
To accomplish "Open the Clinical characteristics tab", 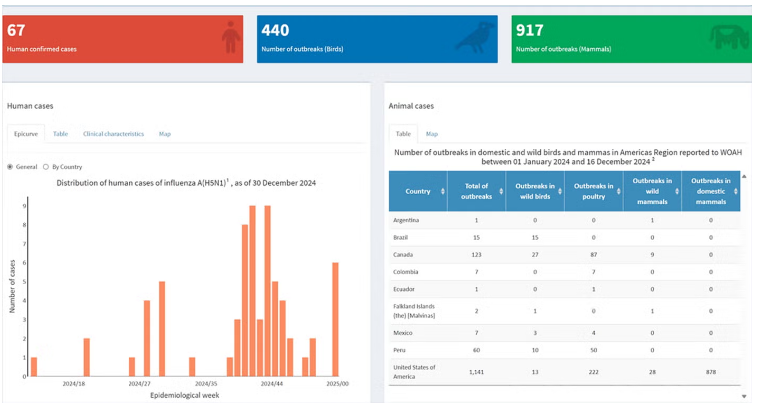I will coord(113,133).
